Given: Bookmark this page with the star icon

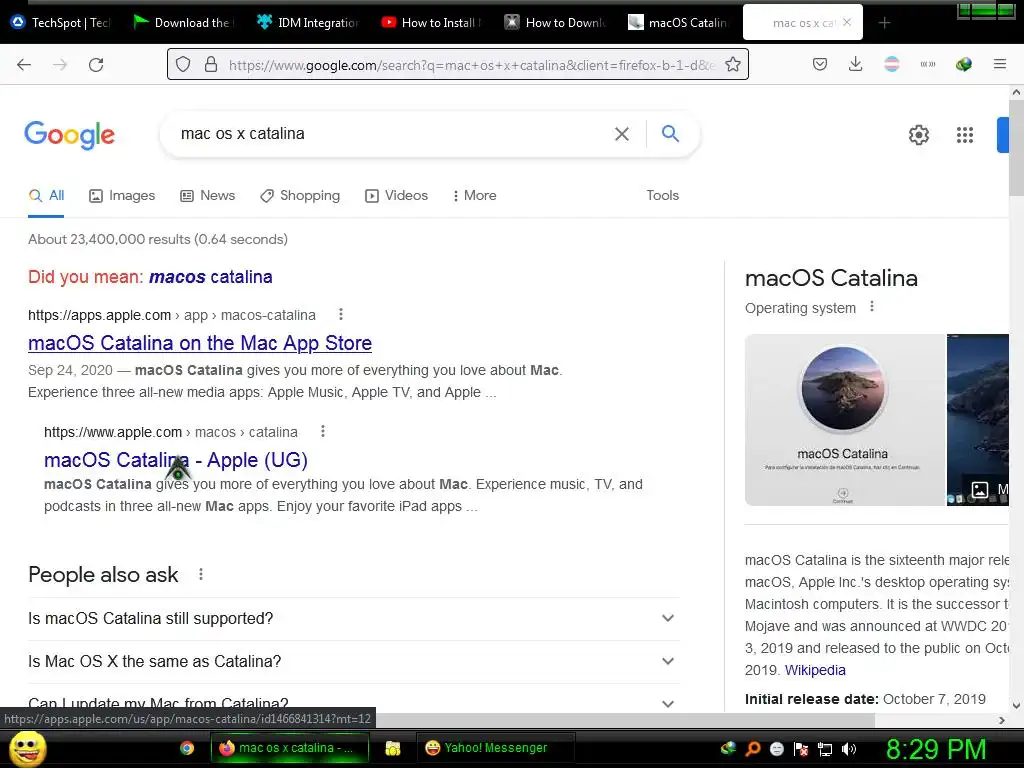Looking at the screenshot, I should (x=733, y=64).
